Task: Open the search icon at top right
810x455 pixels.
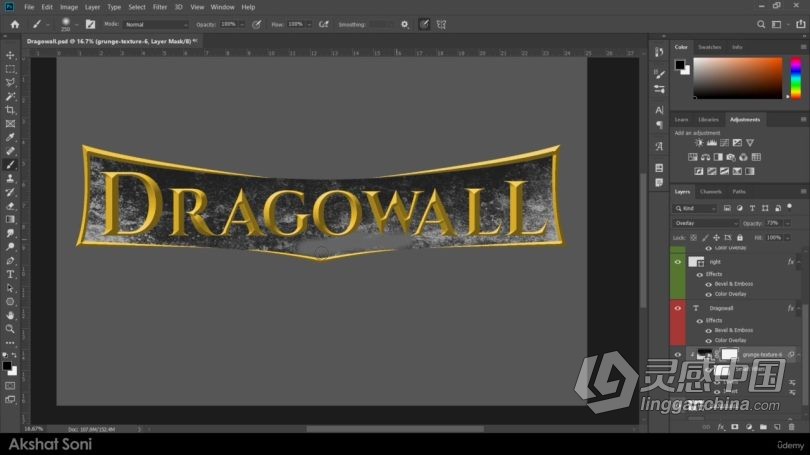Action: click(761, 24)
